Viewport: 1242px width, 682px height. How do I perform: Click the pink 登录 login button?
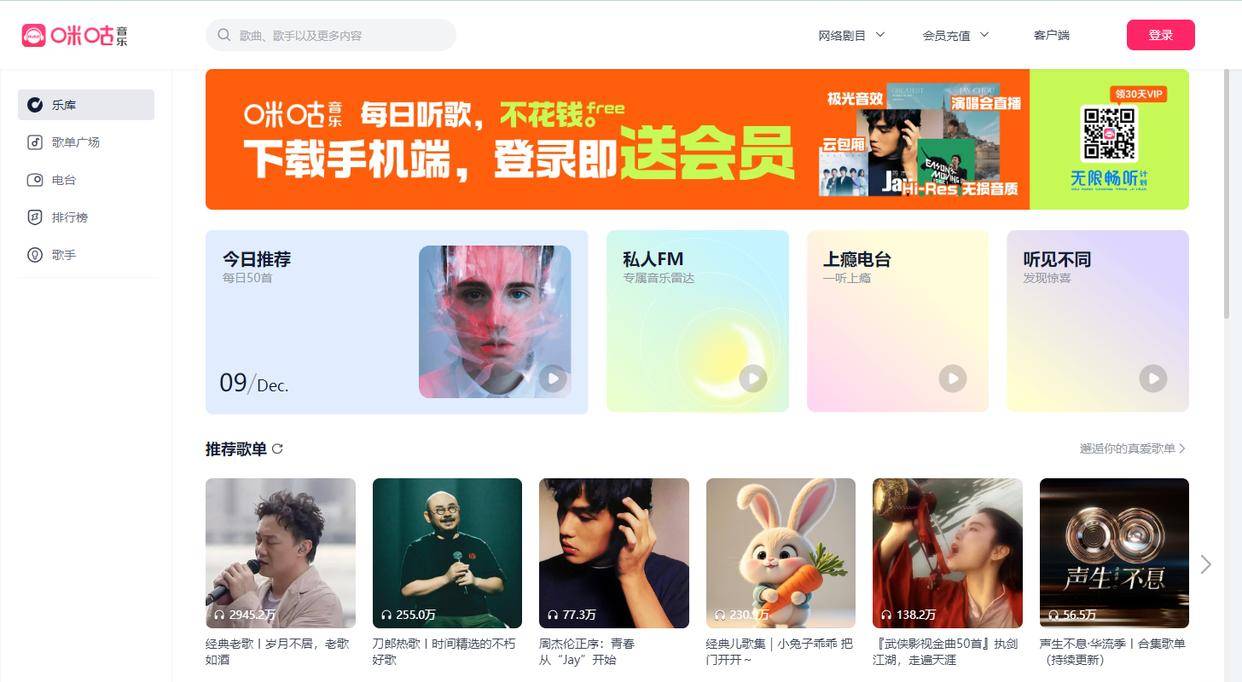(1160, 35)
